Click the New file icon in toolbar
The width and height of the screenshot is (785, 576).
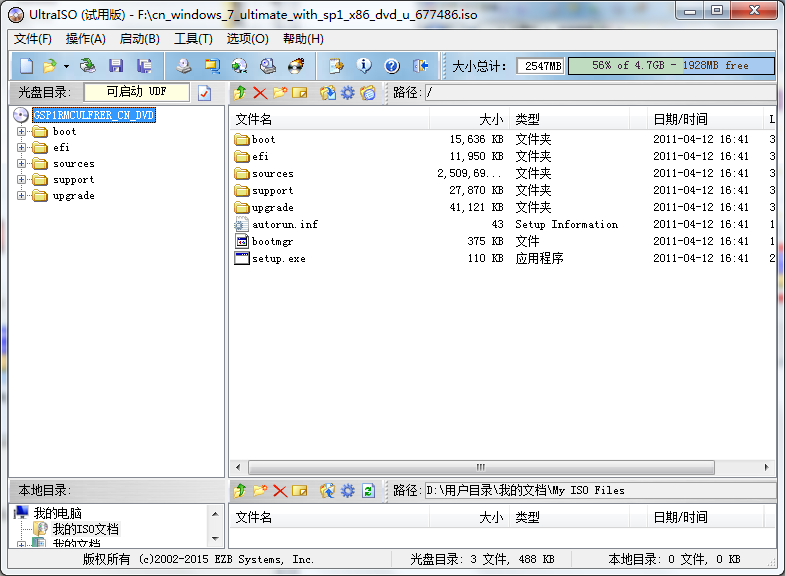pyautogui.click(x=26, y=66)
